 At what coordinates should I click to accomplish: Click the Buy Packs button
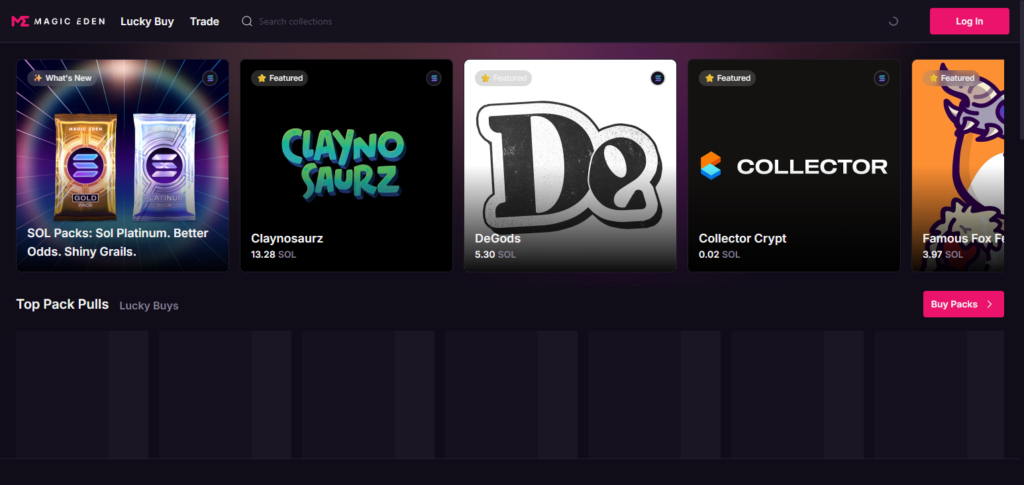(962, 304)
